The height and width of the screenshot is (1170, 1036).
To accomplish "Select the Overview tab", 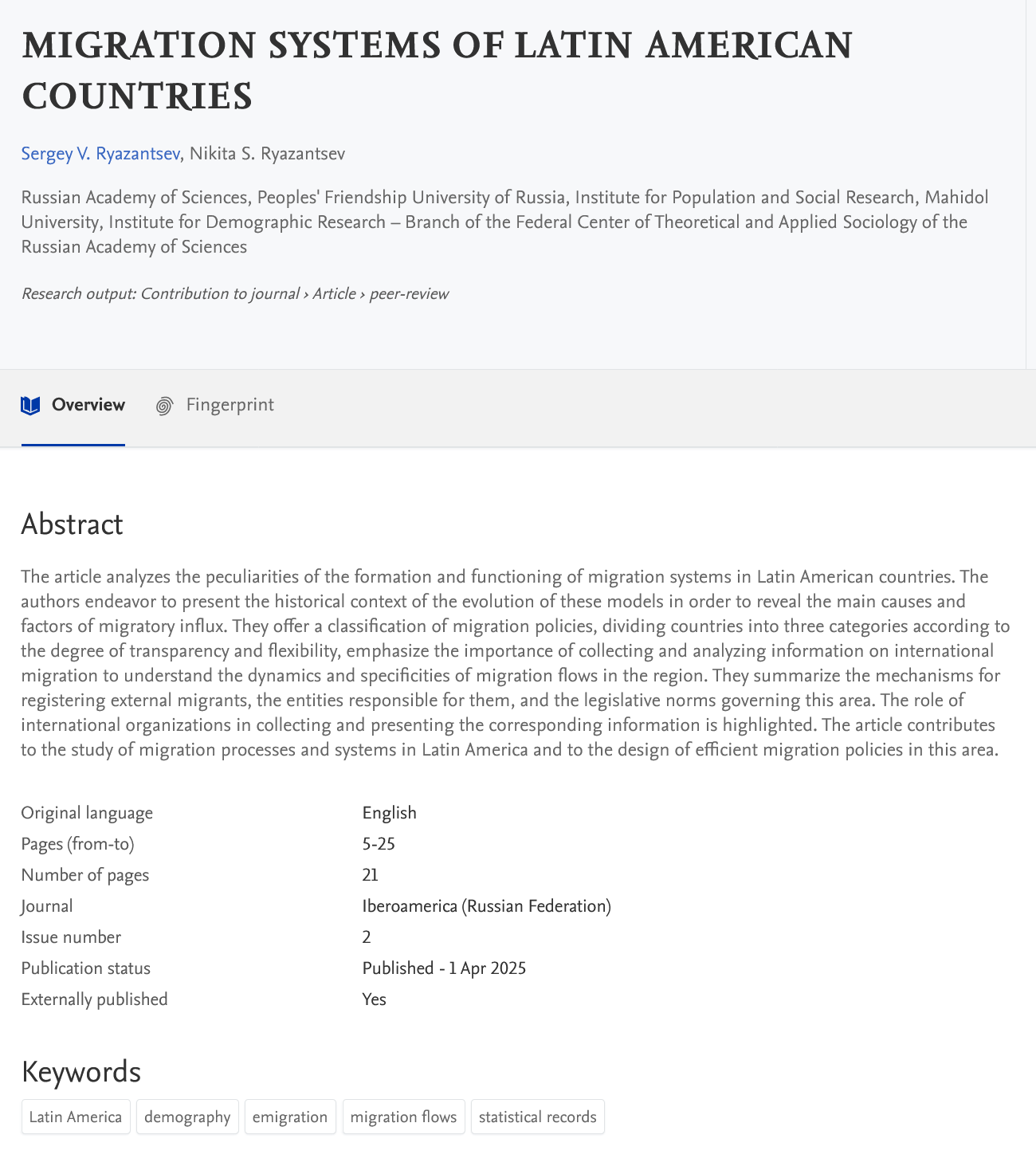I will pos(88,406).
